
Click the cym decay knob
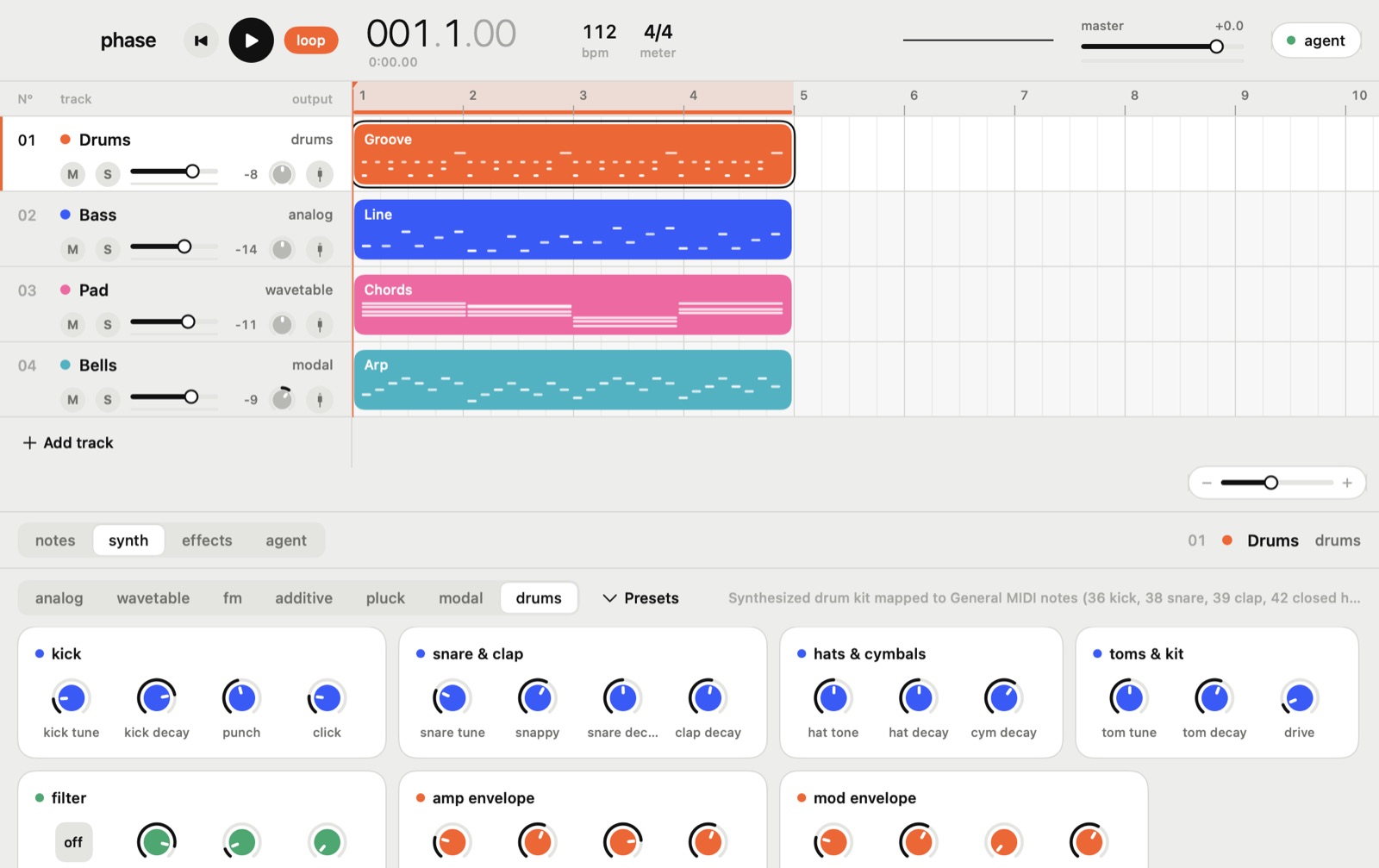point(1003,698)
